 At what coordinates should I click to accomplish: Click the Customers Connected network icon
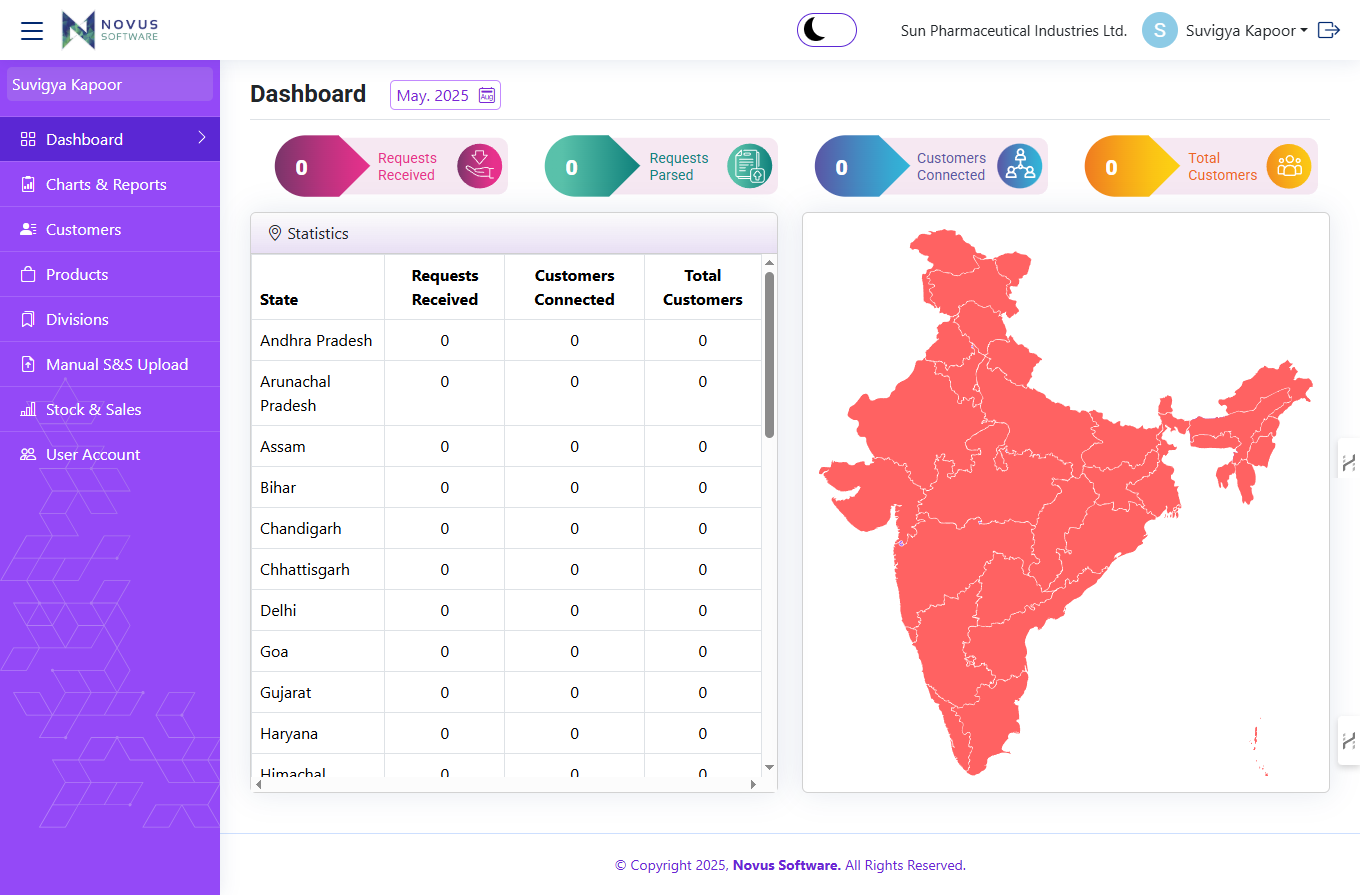pyautogui.click(x=1019, y=166)
